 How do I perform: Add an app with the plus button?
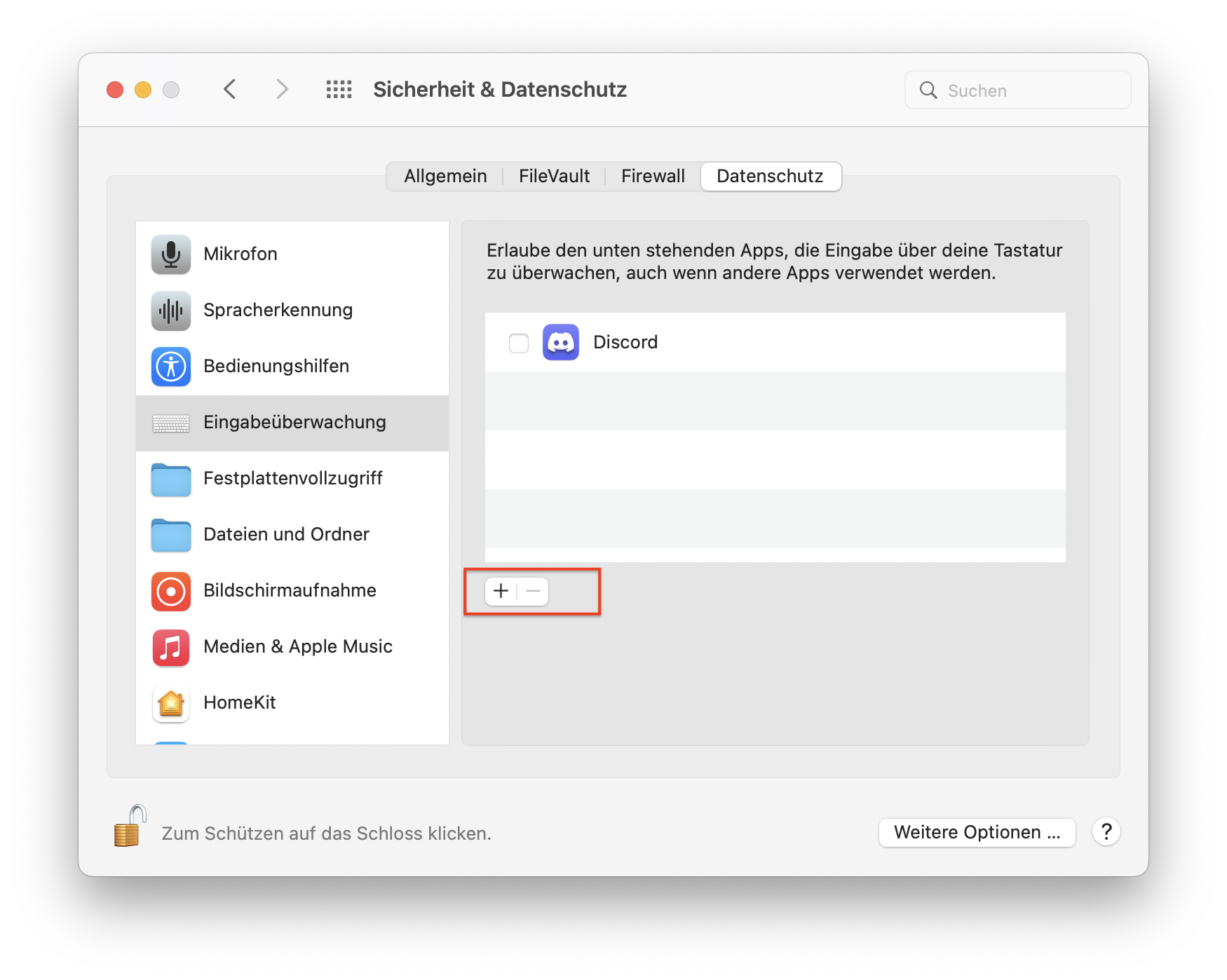tap(501, 591)
